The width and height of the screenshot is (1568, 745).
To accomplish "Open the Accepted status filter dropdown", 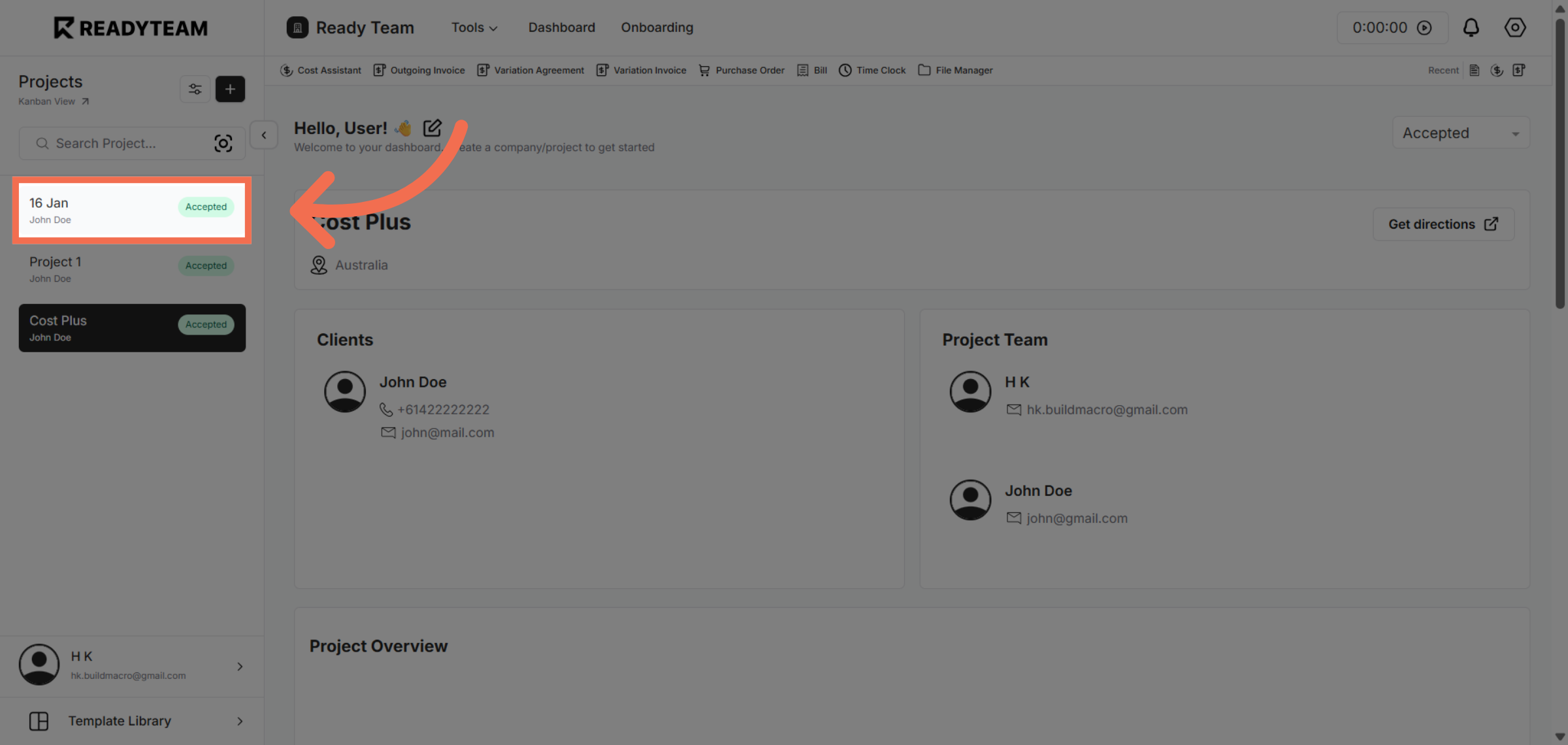I will 1461,133.
